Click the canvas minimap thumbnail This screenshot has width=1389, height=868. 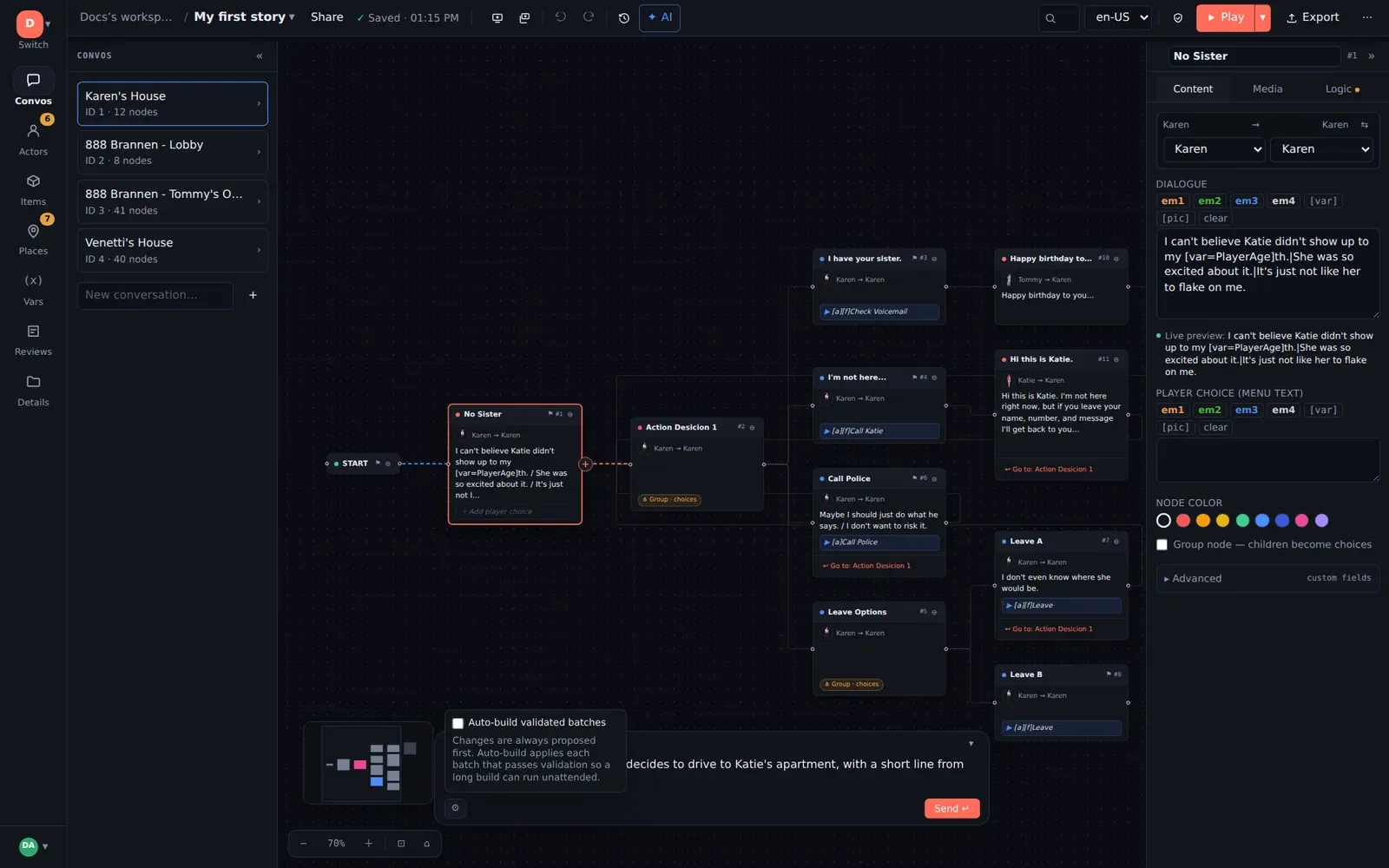[x=368, y=763]
